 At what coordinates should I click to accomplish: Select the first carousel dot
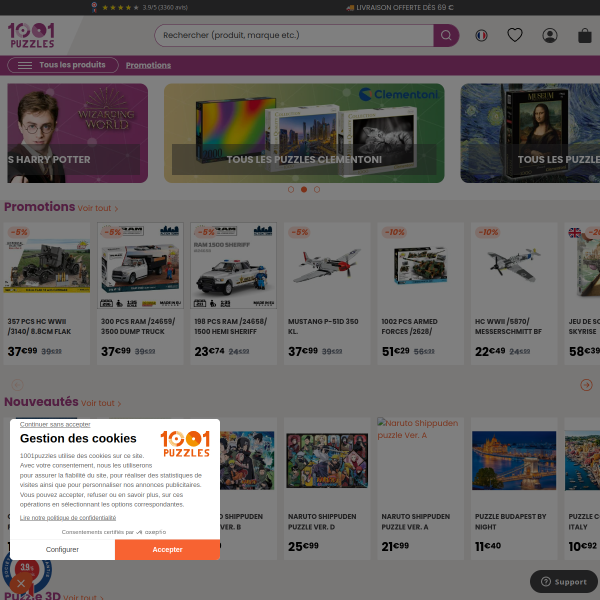(x=291, y=189)
